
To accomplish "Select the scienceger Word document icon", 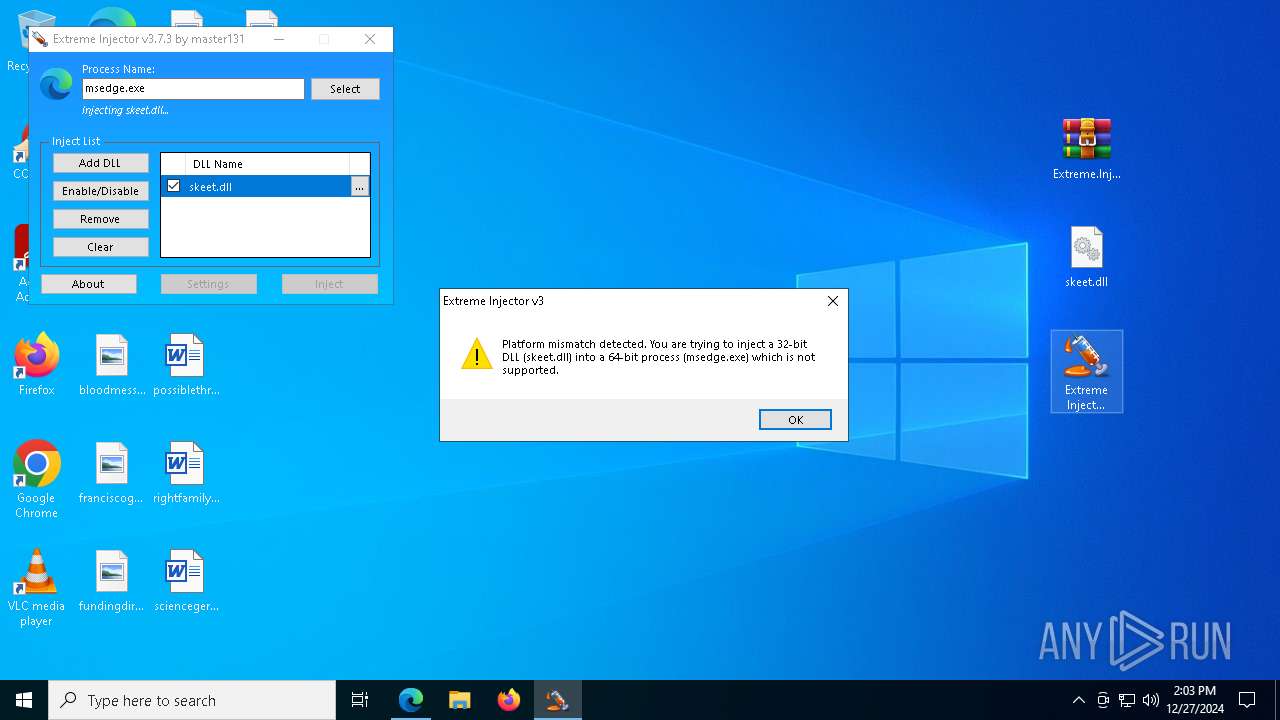I will pyautogui.click(x=185, y=580).
